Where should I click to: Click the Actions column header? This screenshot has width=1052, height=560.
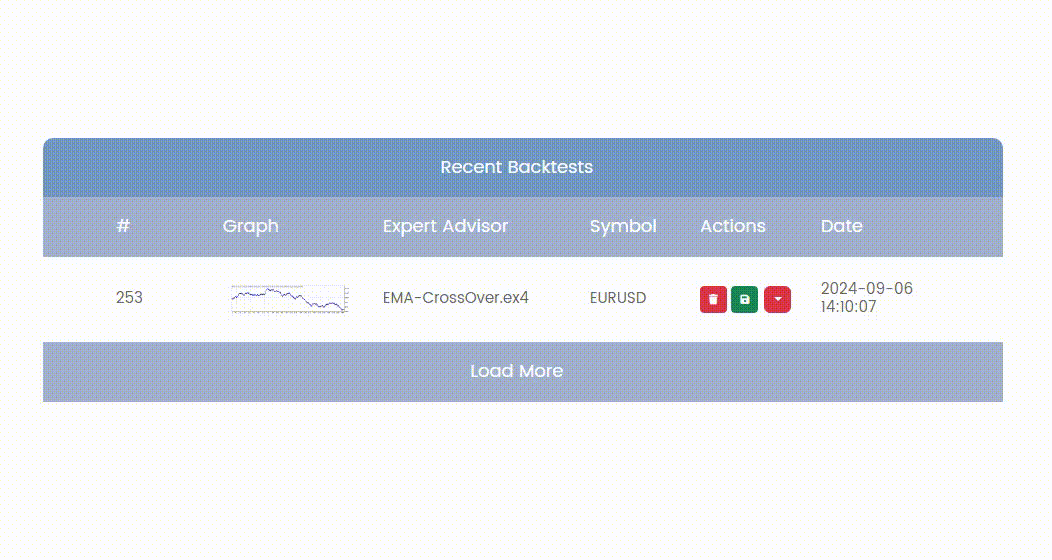coord(733,226)
